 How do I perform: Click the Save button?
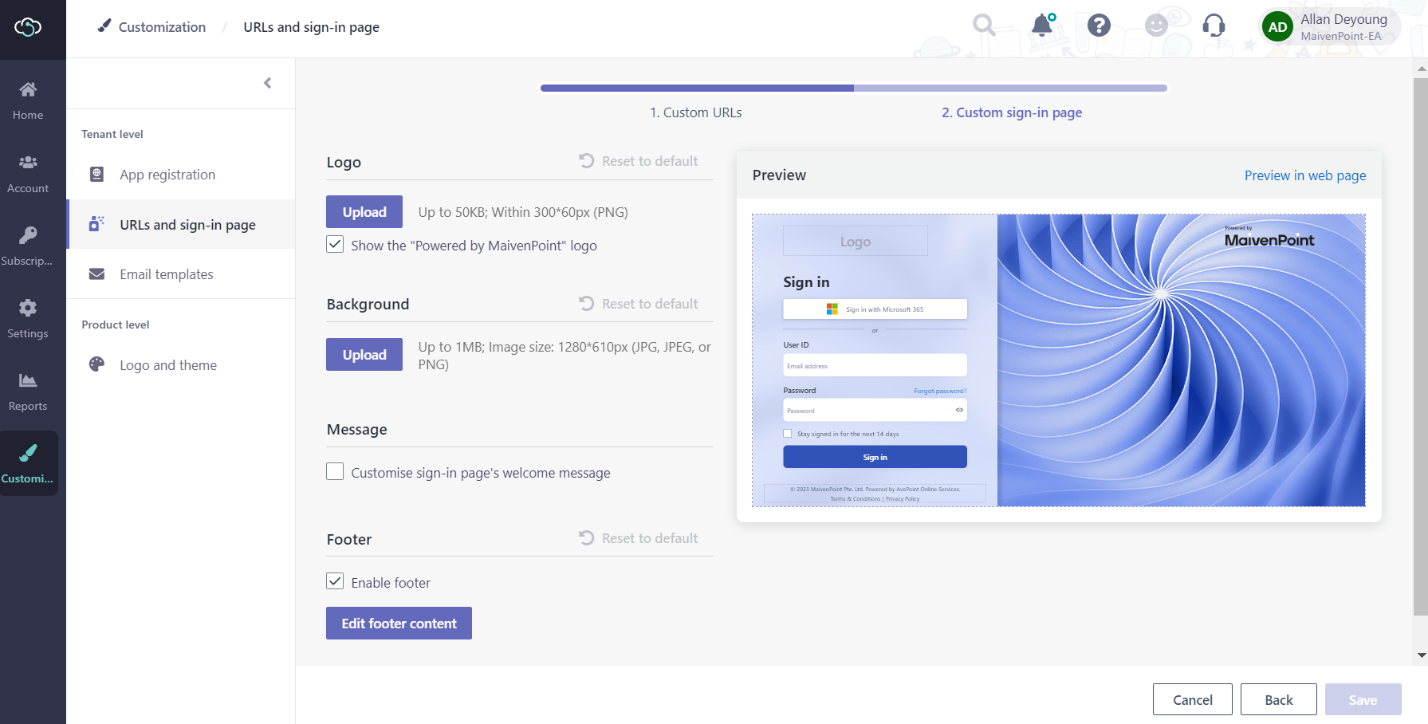tap(1363, 700)
